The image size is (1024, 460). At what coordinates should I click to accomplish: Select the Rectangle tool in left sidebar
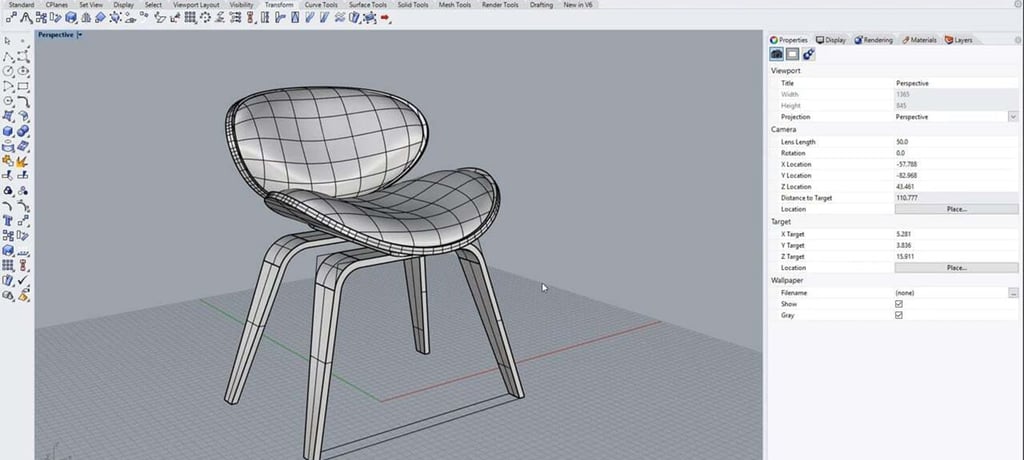[x=23, y=86]
